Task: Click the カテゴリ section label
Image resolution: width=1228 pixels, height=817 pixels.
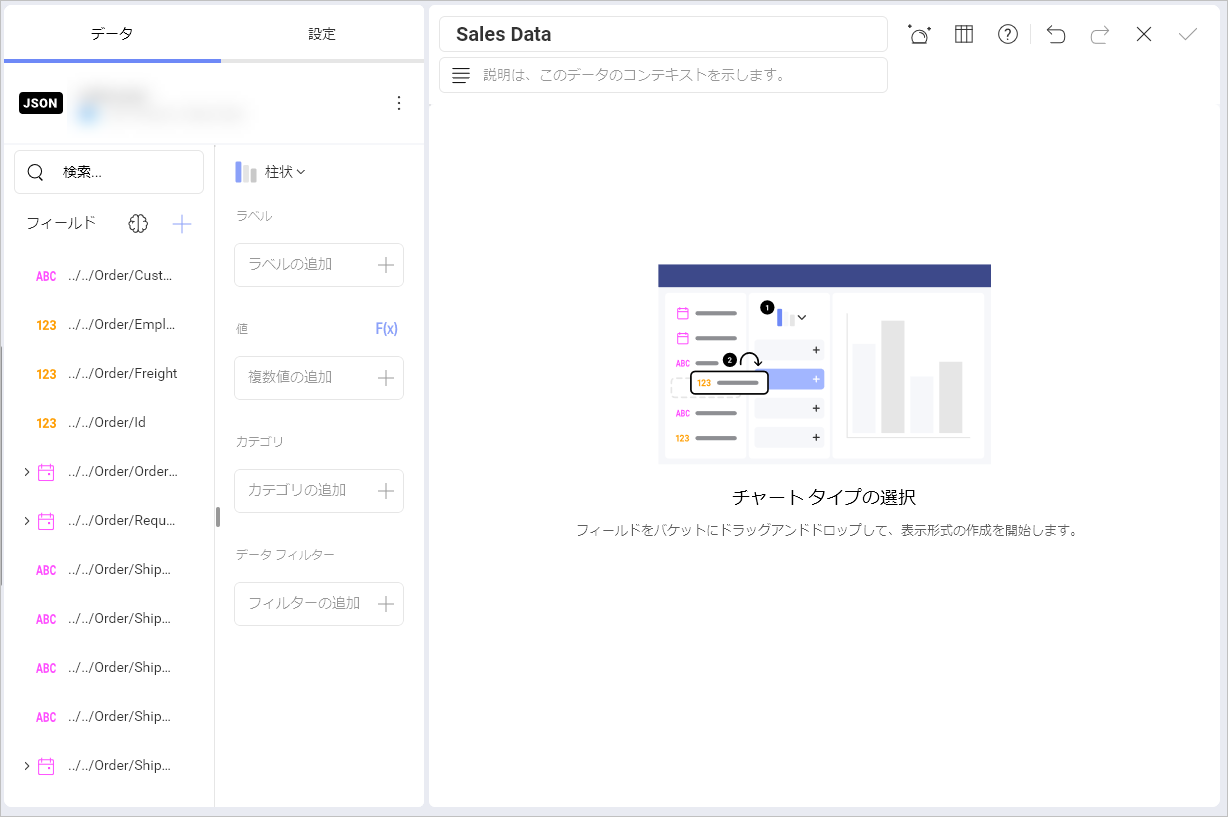Action: (x=260, y=442)
